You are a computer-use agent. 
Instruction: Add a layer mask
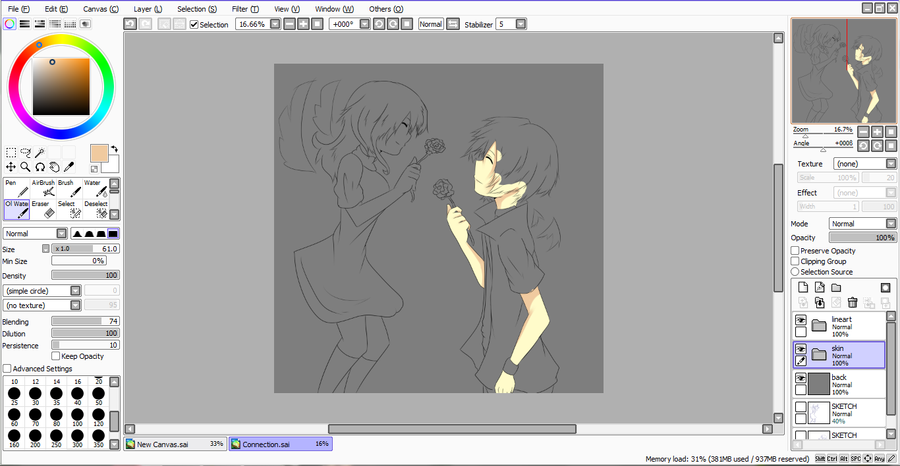pyautogui.click(x=886, y=288)
